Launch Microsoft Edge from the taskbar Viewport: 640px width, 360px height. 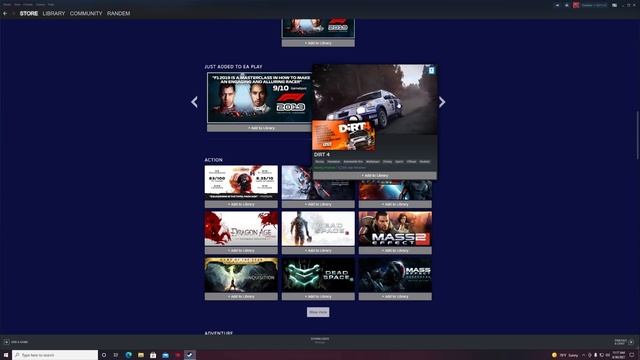[129, 355]
